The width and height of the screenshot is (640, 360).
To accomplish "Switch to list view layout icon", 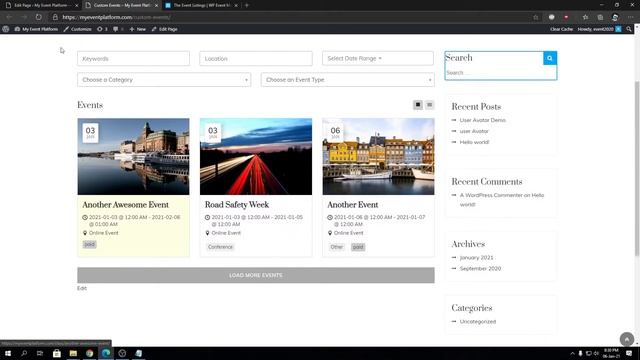I will click(x=429, y=105).
